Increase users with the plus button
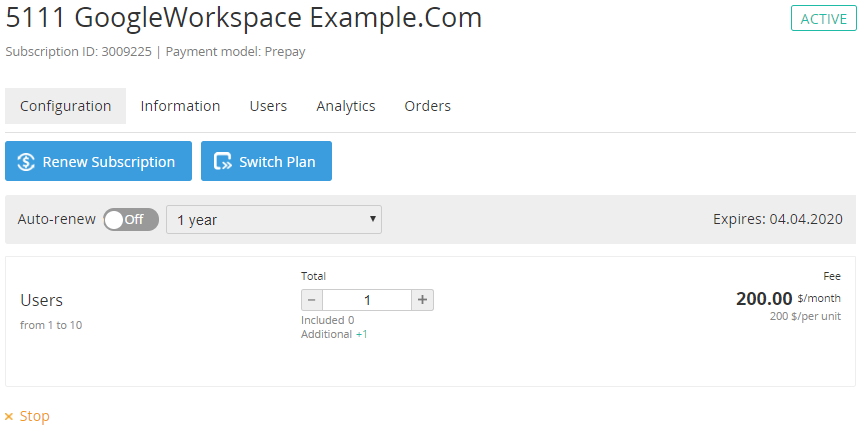 (x=422, y=300)
